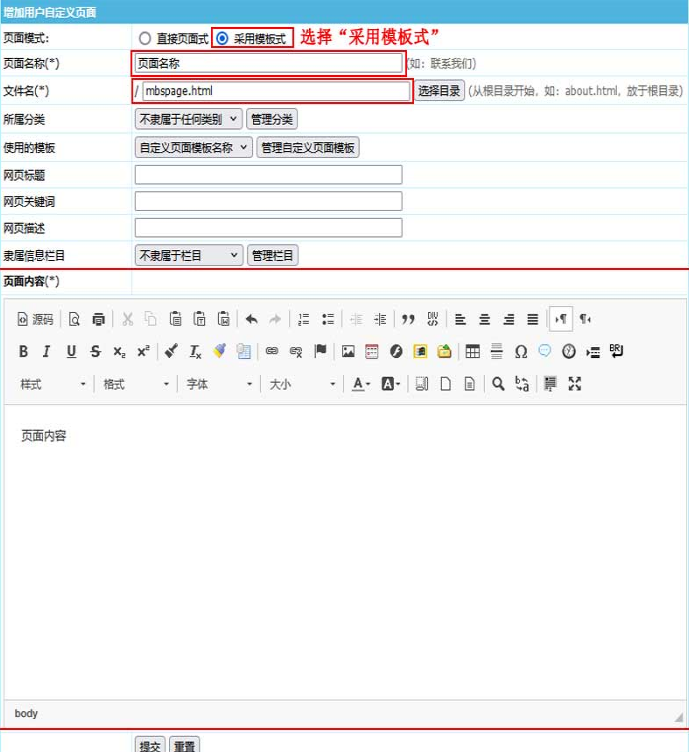
Task: Click the 管理分类 button
Action: tap(272, 119)
